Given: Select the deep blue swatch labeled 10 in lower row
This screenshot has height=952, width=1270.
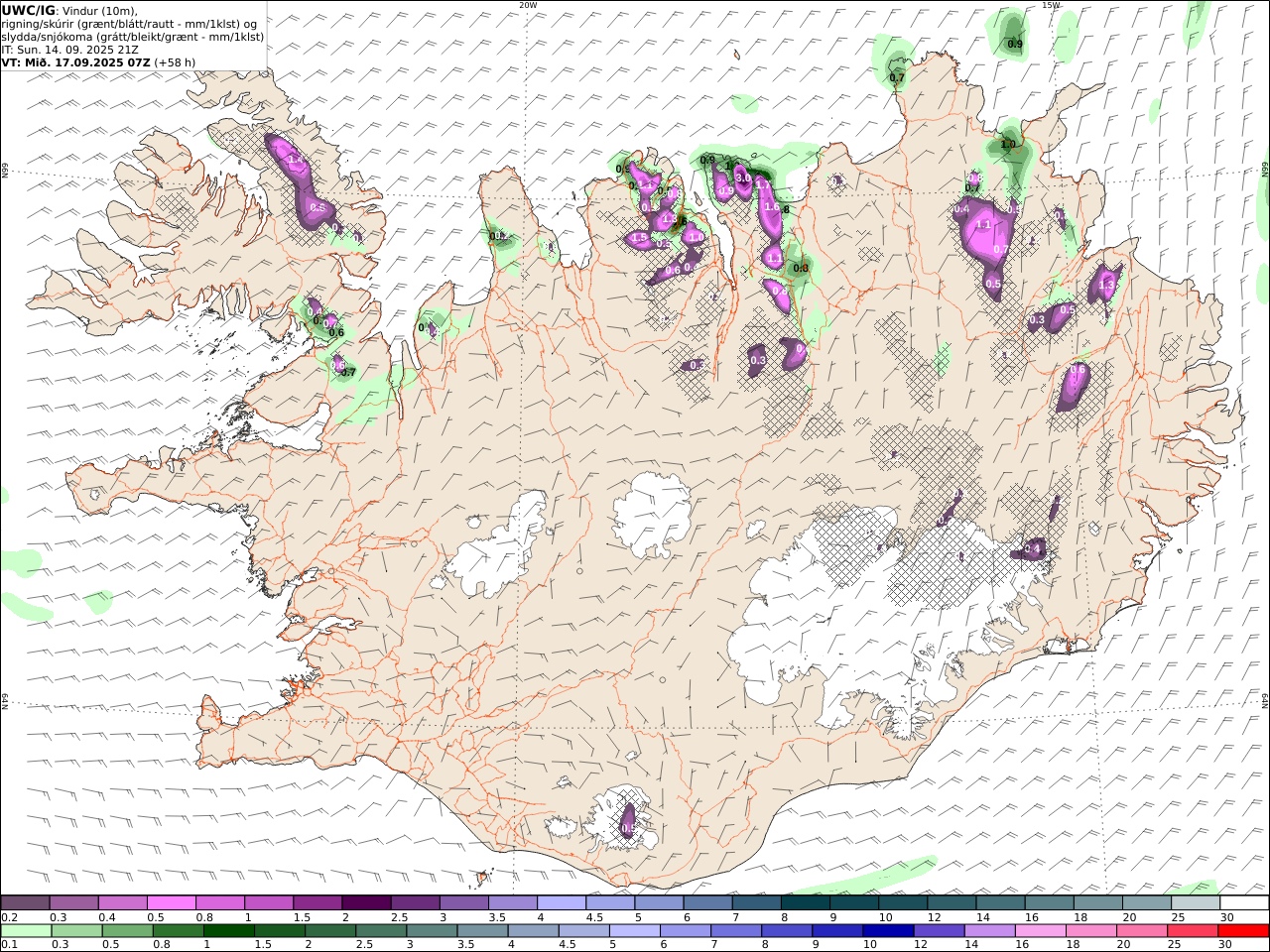Looking at the screenshot, I should coord(888,931).
